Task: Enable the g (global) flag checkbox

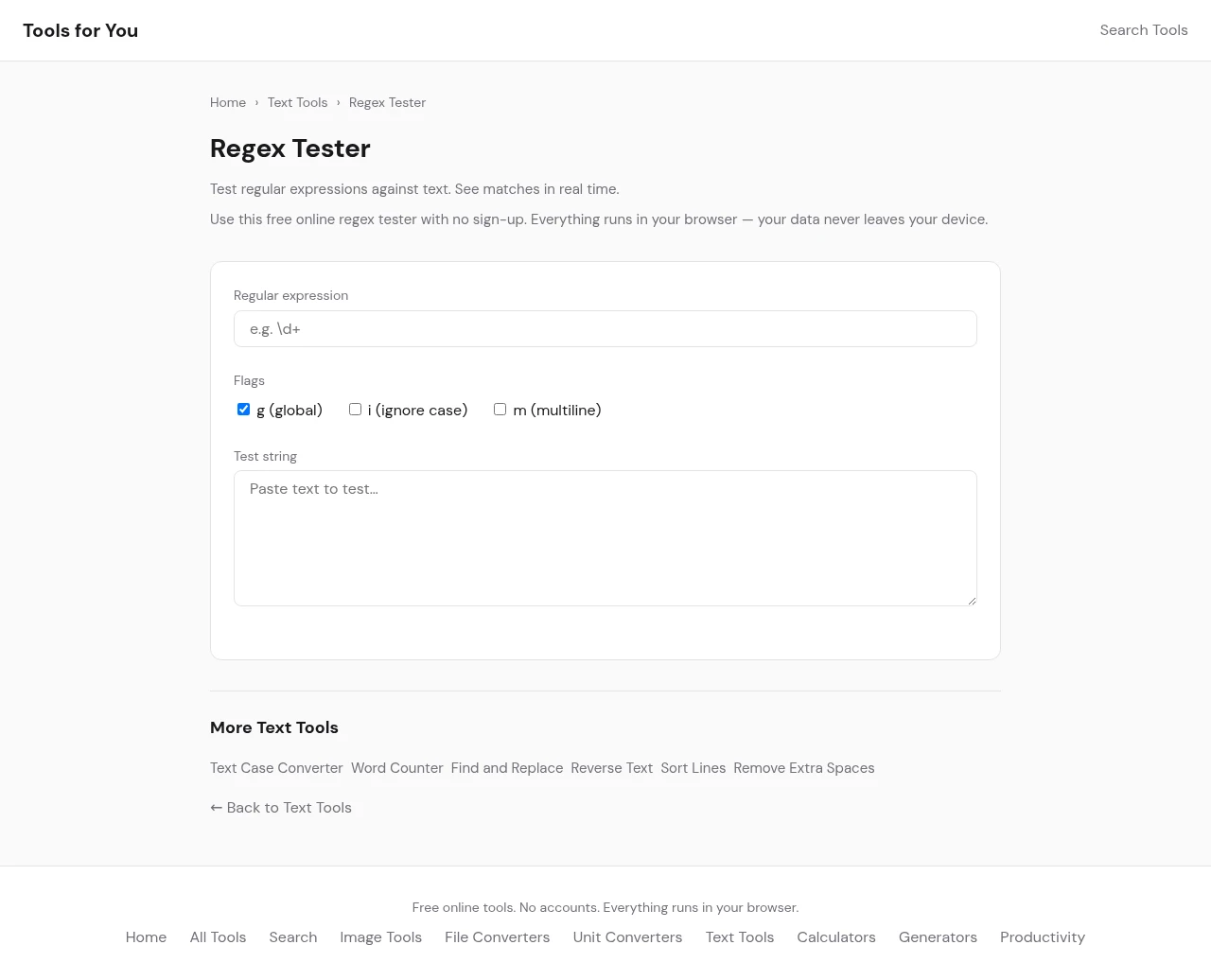Action: (243, 410)
